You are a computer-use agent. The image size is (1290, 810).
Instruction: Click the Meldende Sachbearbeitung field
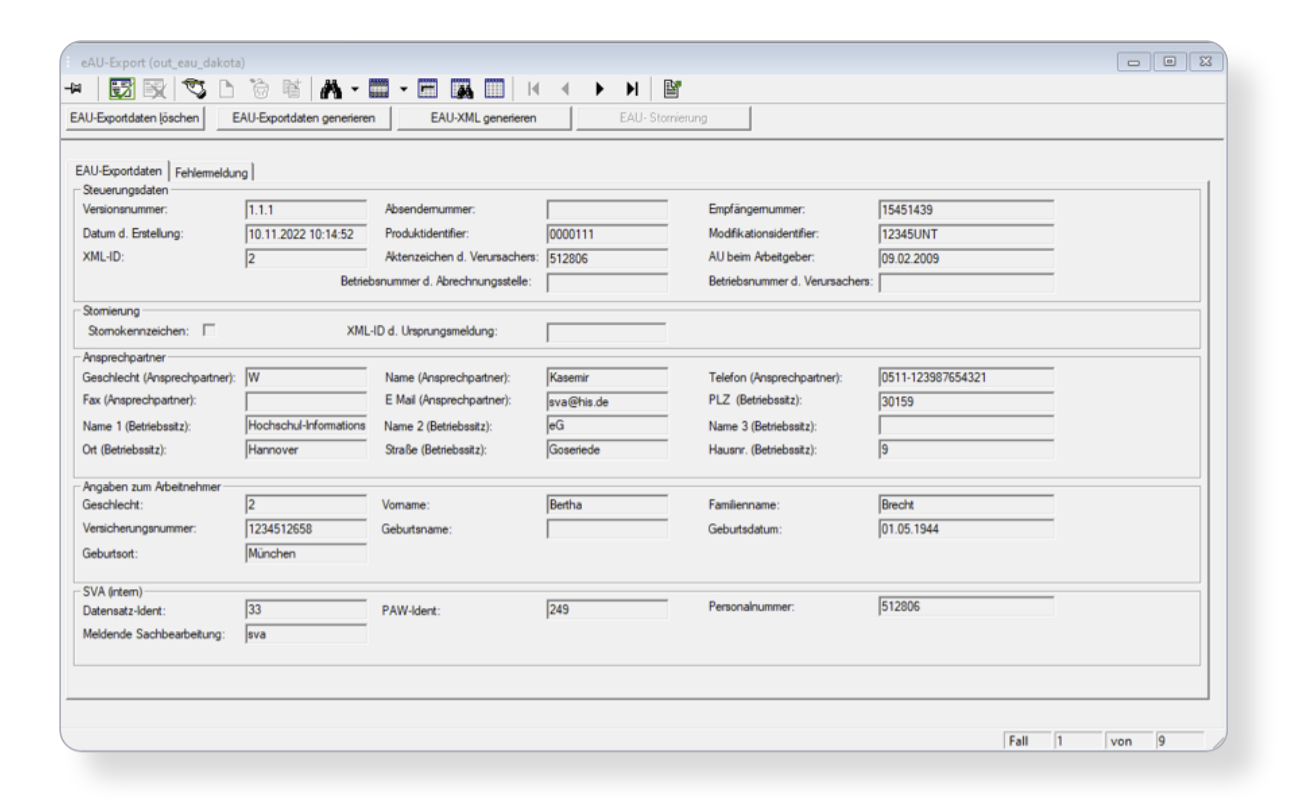[306, 633]
